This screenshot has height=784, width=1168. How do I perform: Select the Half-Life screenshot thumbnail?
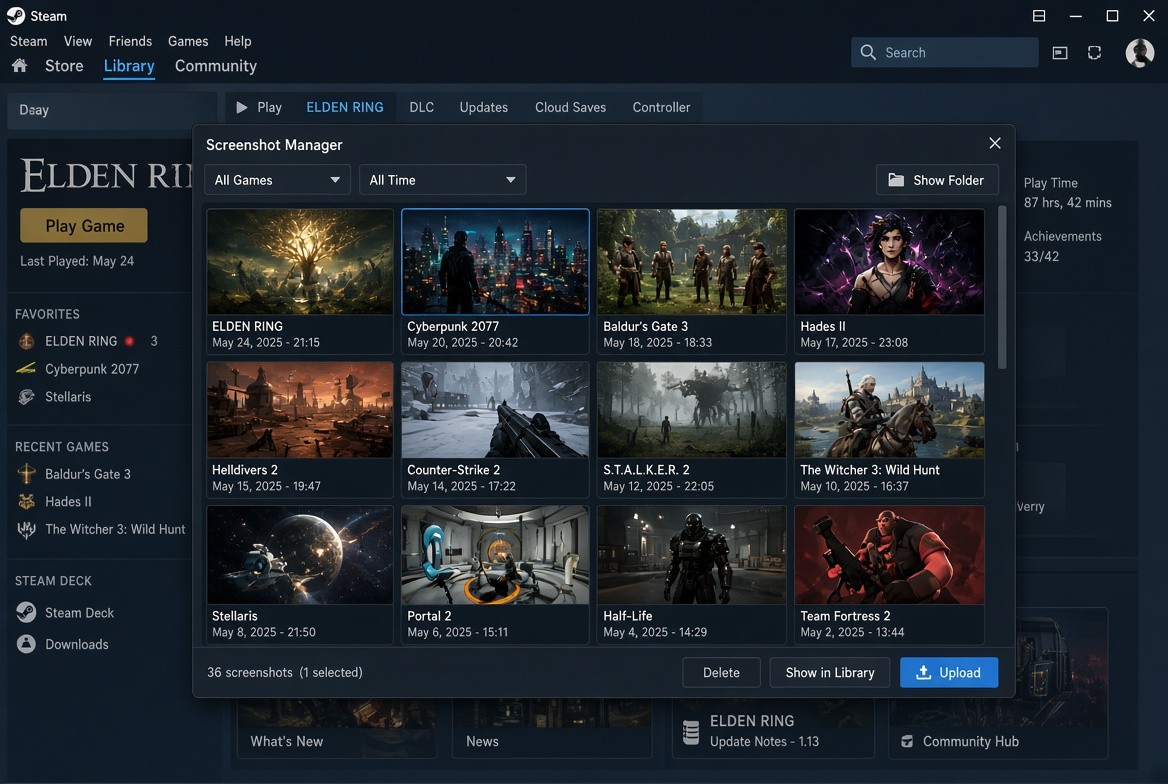pos(691,555)
